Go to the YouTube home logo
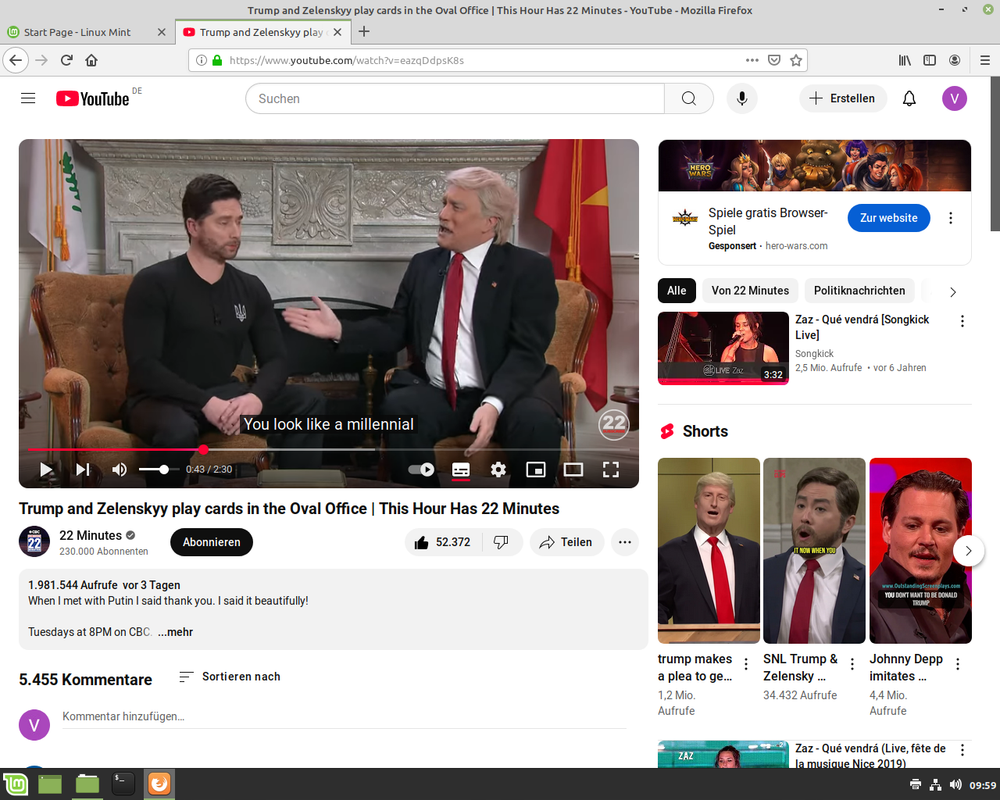1000x800 pixels. 93,98
